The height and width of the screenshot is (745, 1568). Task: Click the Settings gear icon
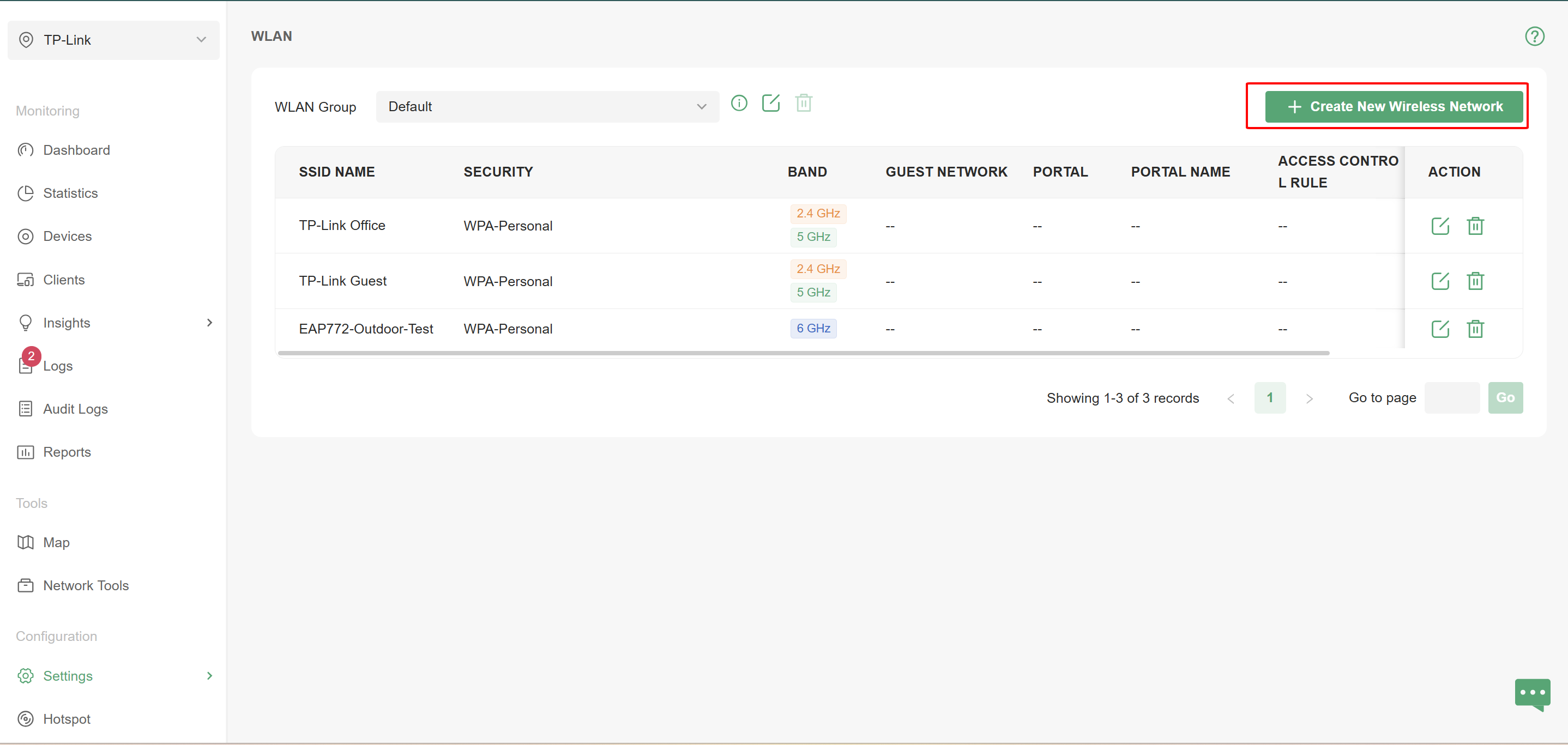(26, 676)
